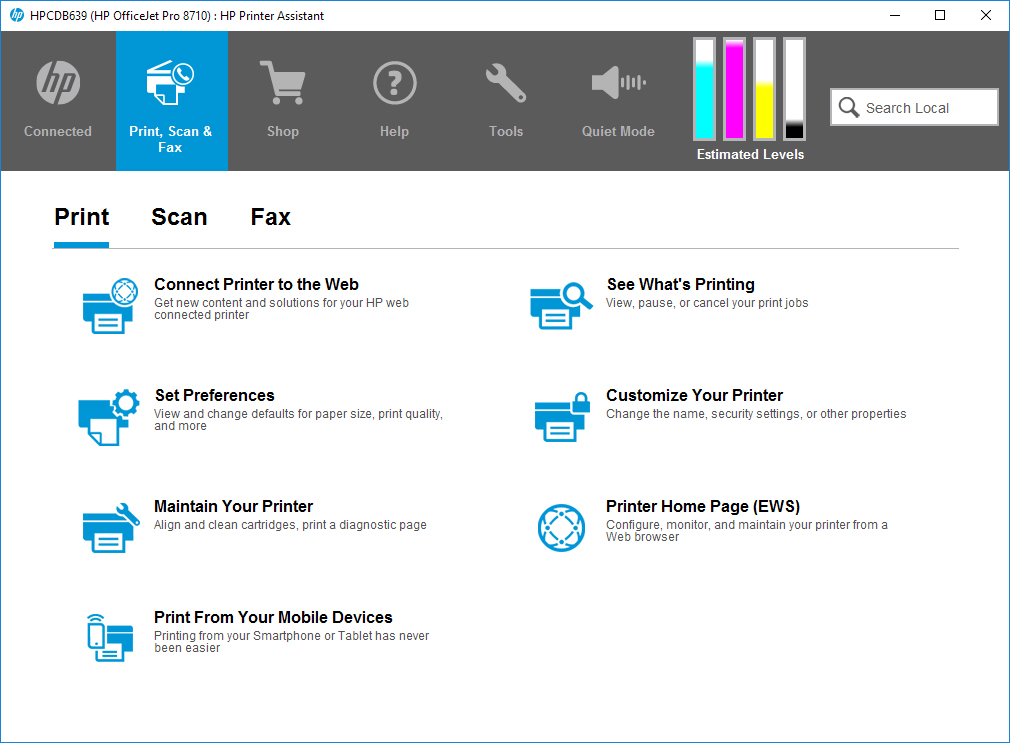
Task: Click 'Printing from your Smartphone or Tablet' text
Action: pyautogui.click(x=291, y=641)
